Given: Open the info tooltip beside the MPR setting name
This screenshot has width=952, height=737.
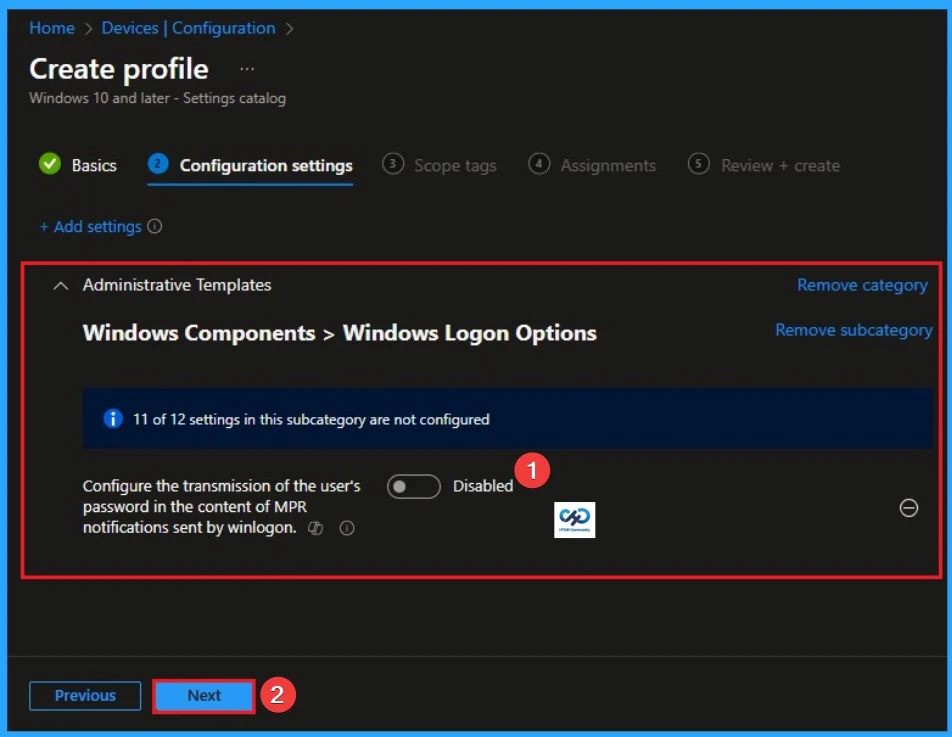Looking at the screenshot, I should pos(346,527).
